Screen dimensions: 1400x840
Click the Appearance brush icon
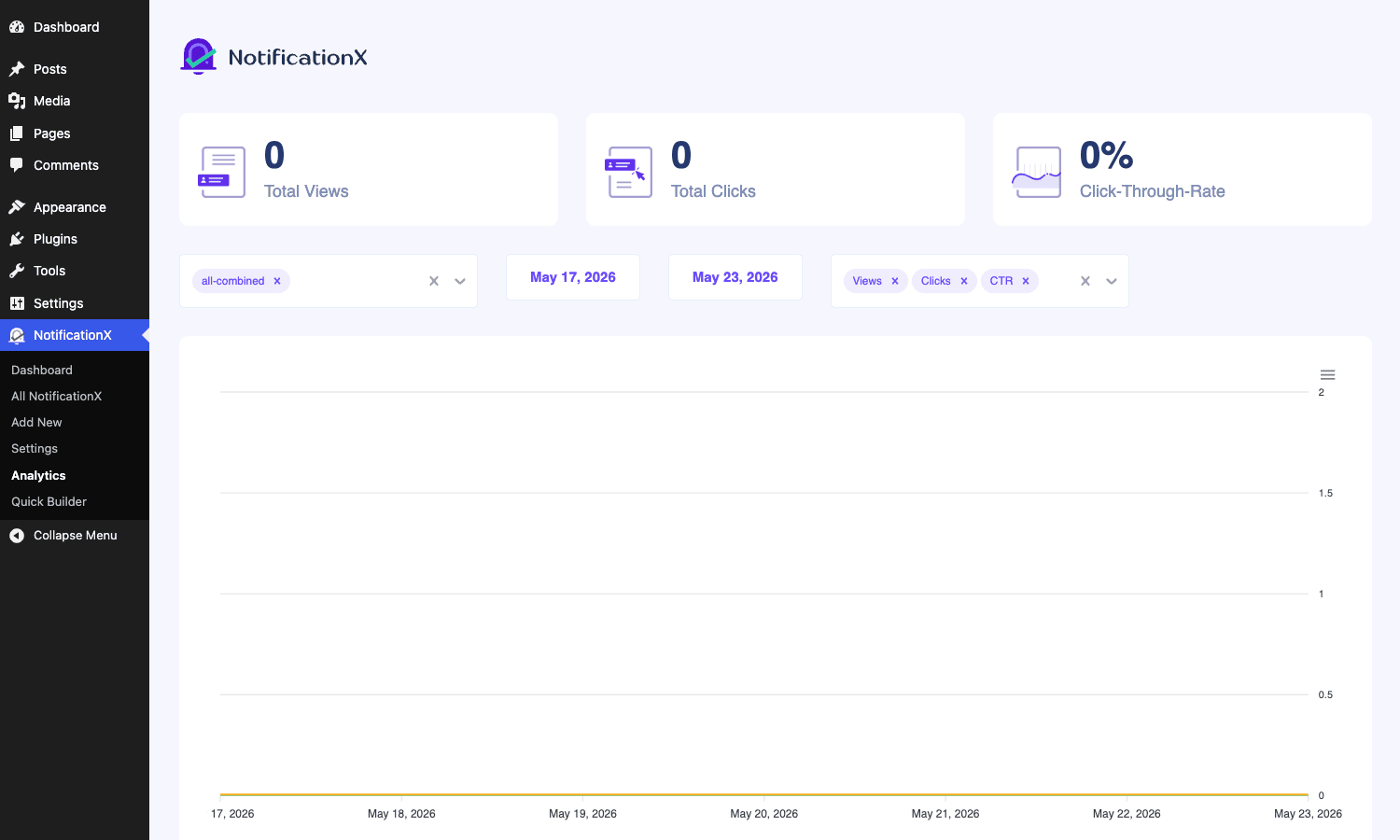[17, 207]
